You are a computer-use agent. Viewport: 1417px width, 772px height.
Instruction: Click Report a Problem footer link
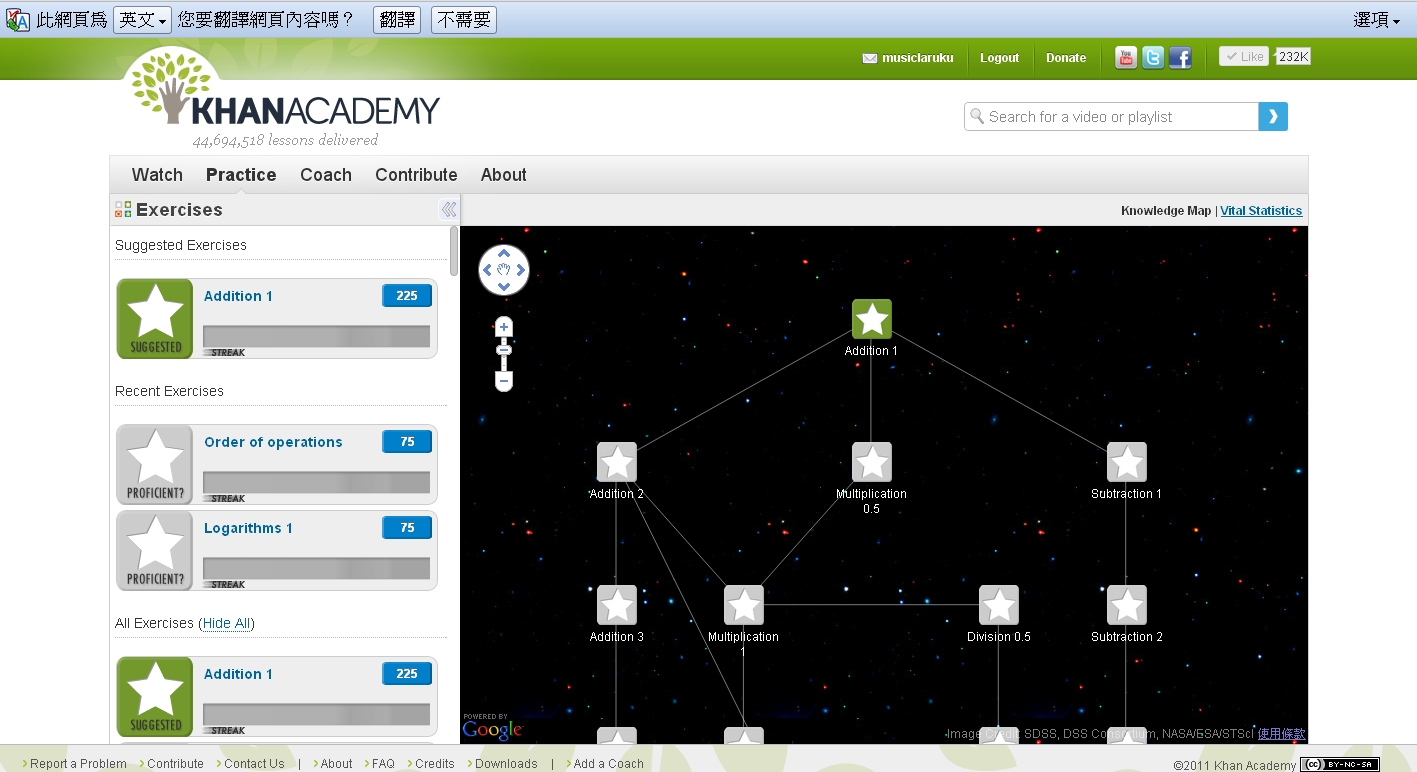(x=78, y=764)
